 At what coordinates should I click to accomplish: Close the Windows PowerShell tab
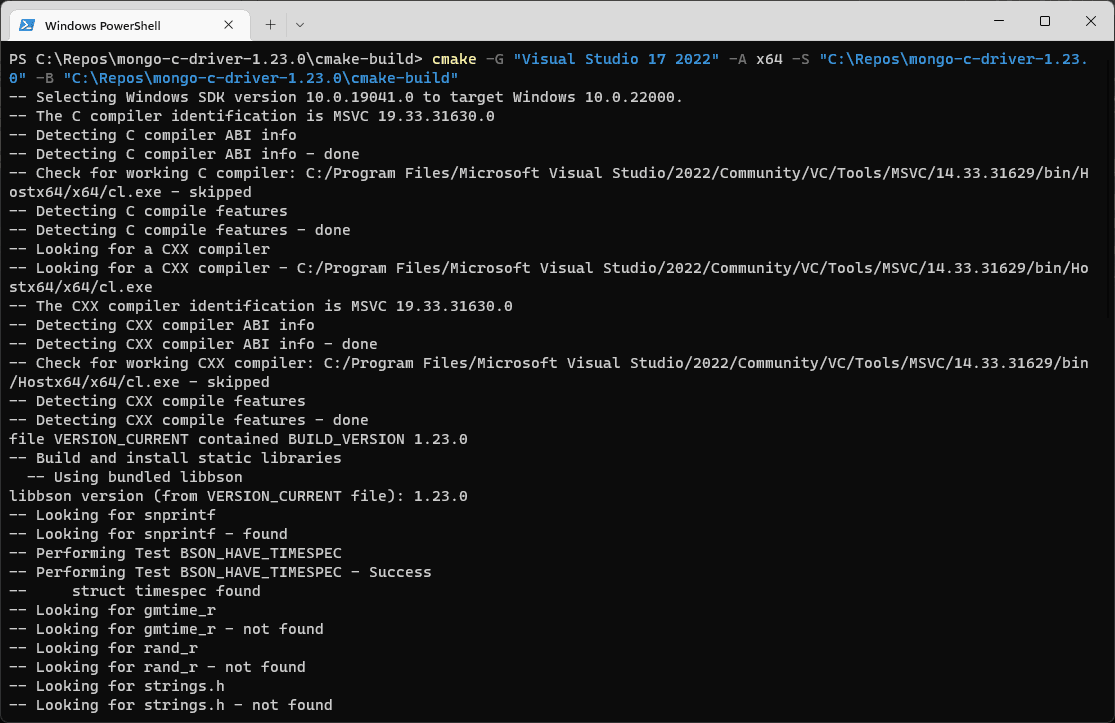(x=229, y=25)
